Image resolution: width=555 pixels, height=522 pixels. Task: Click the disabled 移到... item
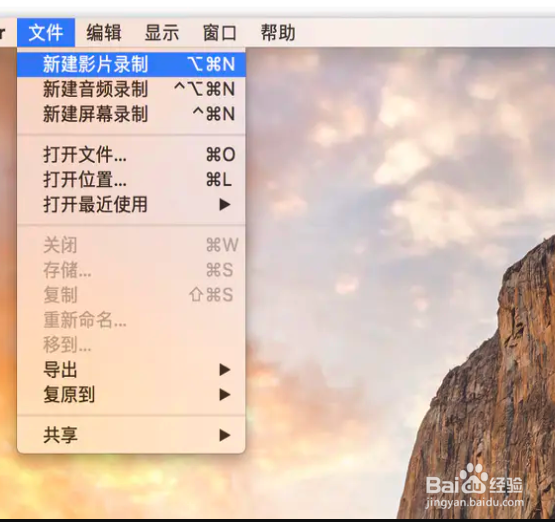click(131, 345)
